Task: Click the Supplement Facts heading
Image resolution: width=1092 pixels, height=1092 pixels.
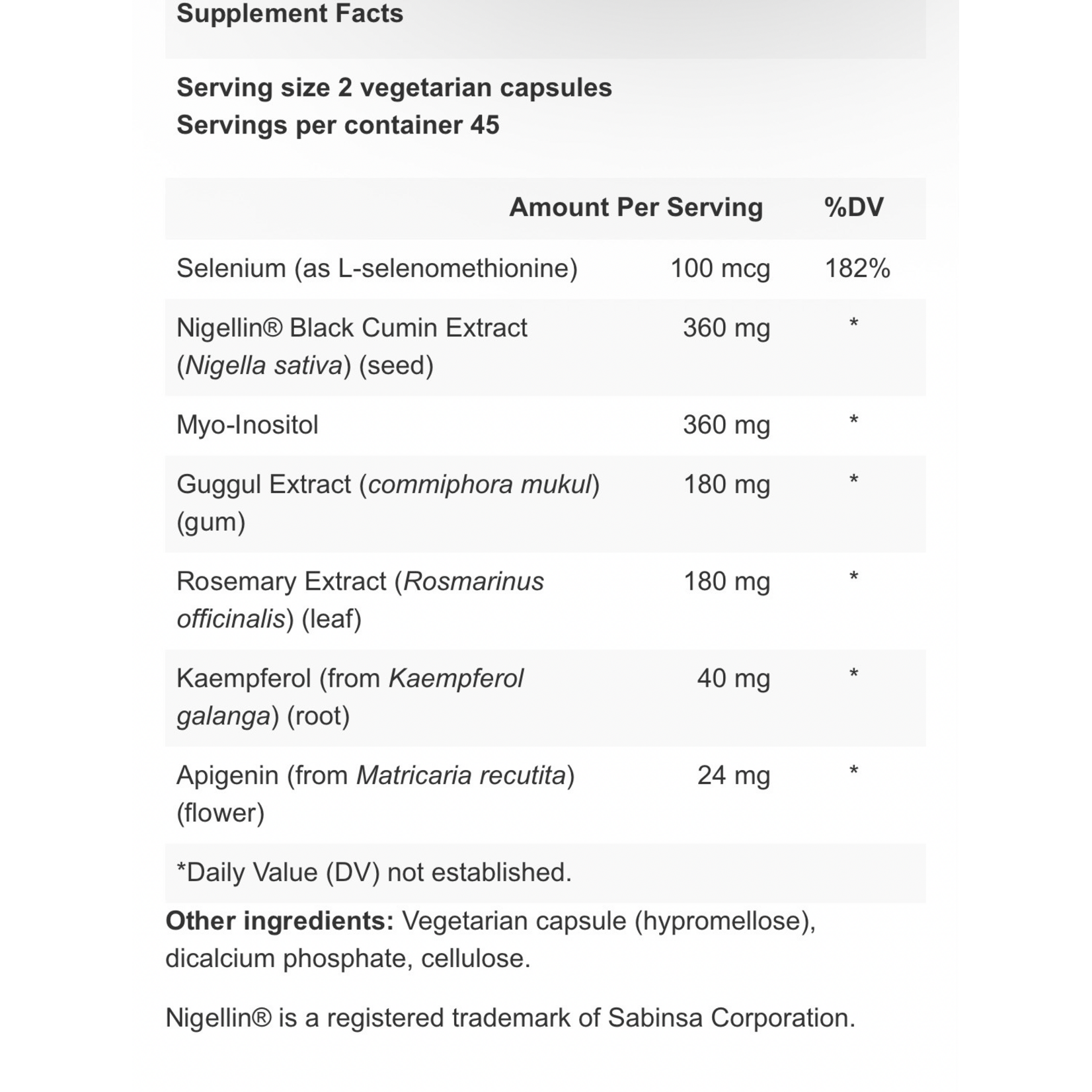Action: click(290, 14)
